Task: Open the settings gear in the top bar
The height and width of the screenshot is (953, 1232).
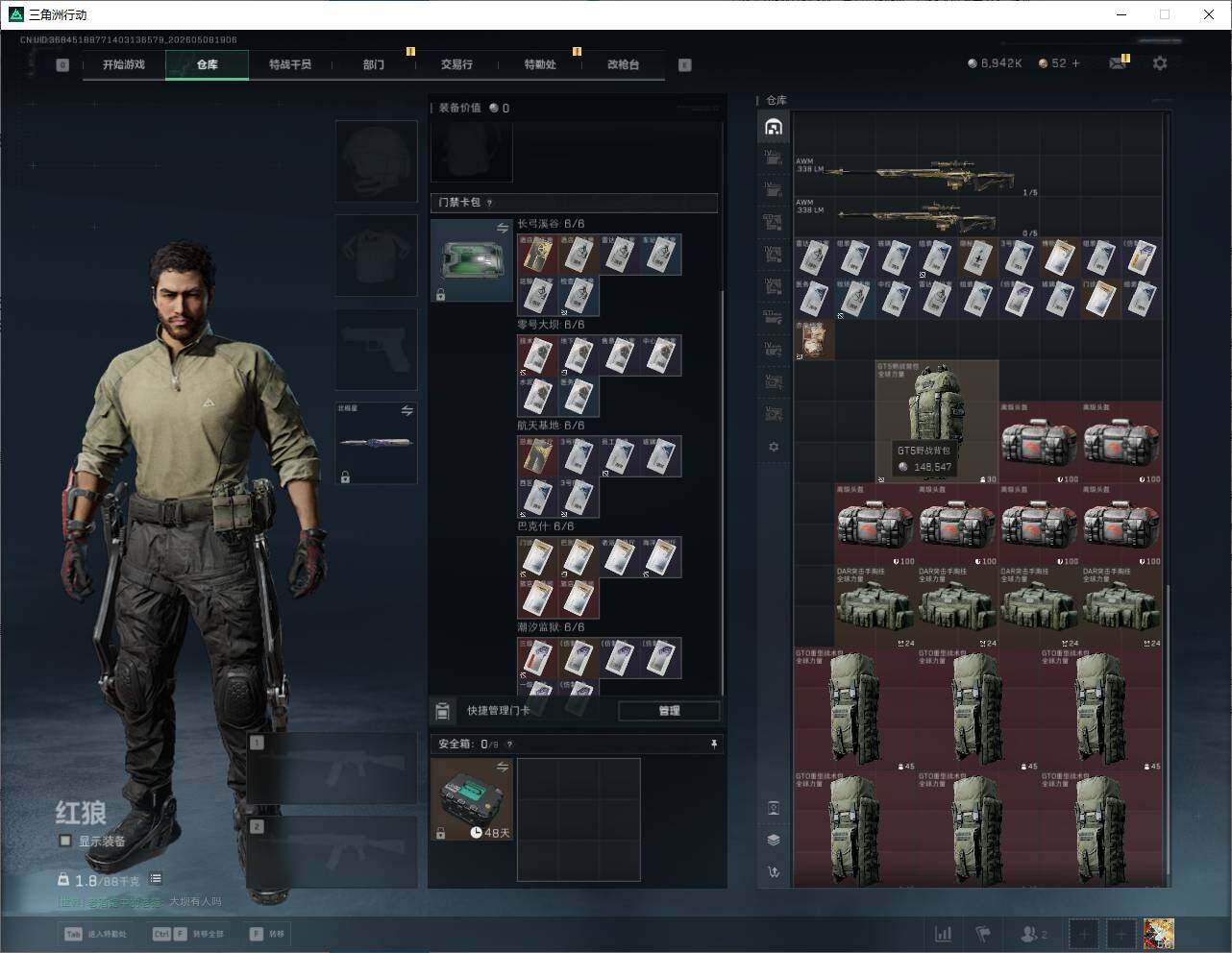Action: coord(1160,62)
